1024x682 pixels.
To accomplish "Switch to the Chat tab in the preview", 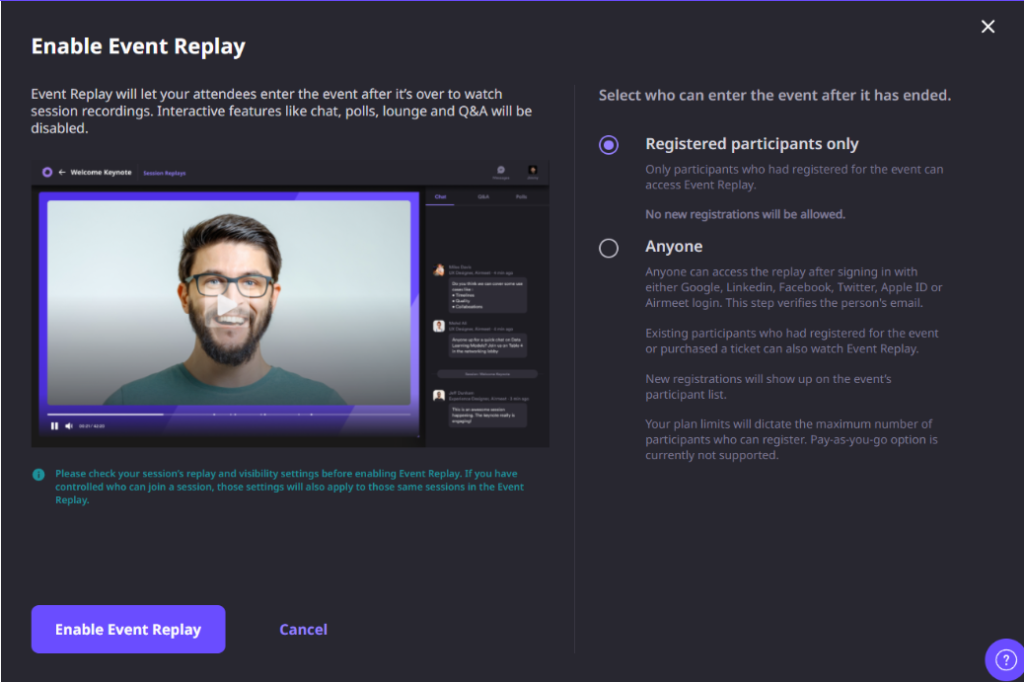I will point(440,197).
